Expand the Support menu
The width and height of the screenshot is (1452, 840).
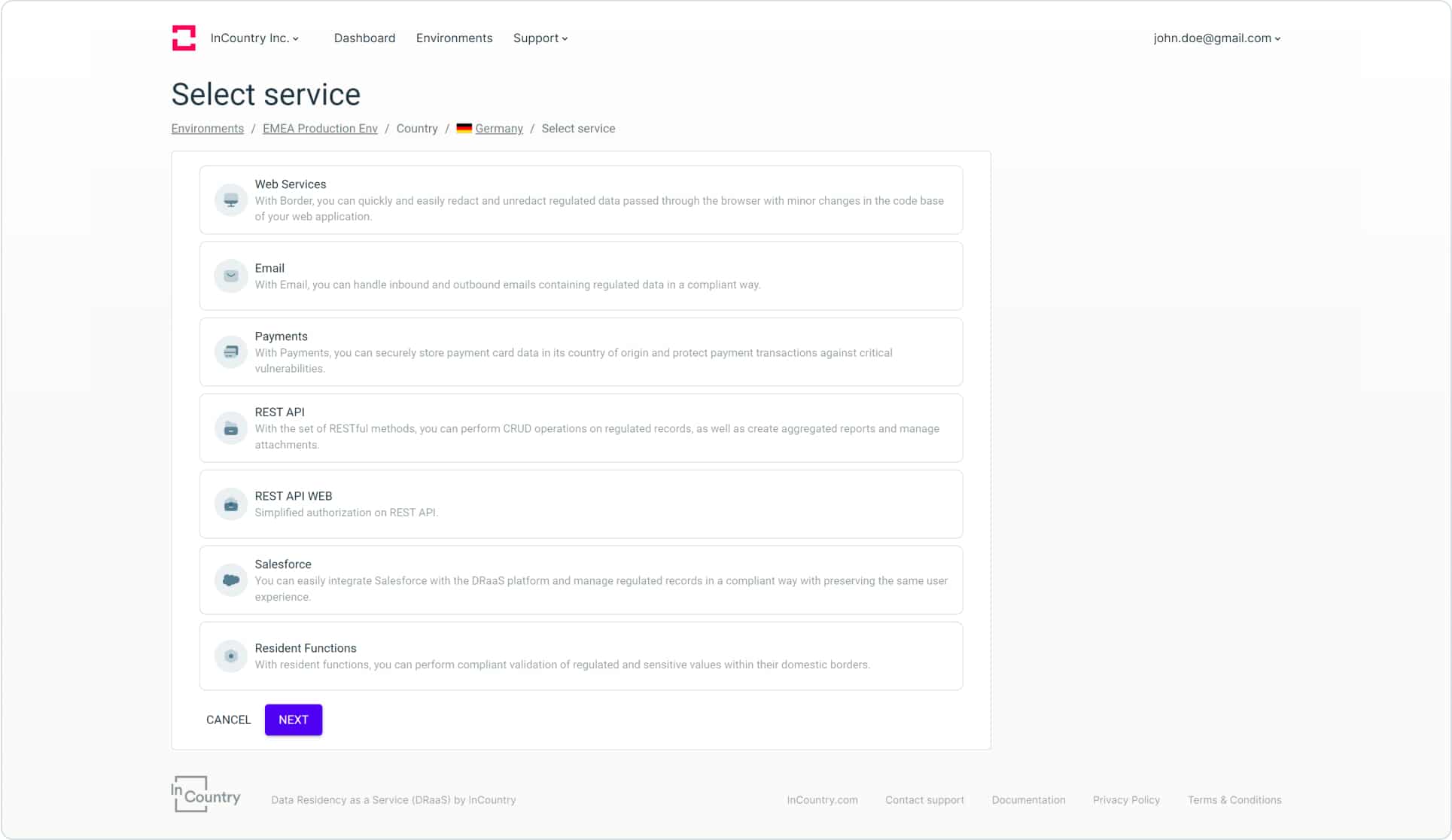tap(540, 38)
